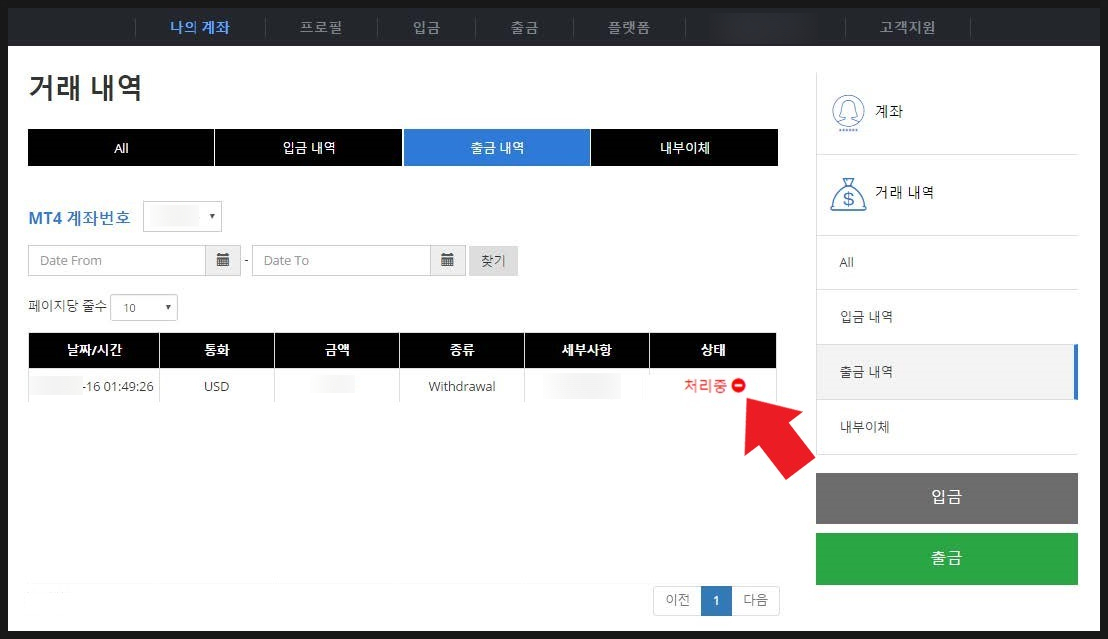The width and height of the screenshot is (1108, 639).
Task: Go to 다음 page in pagination
Action: tap(755, 600)
